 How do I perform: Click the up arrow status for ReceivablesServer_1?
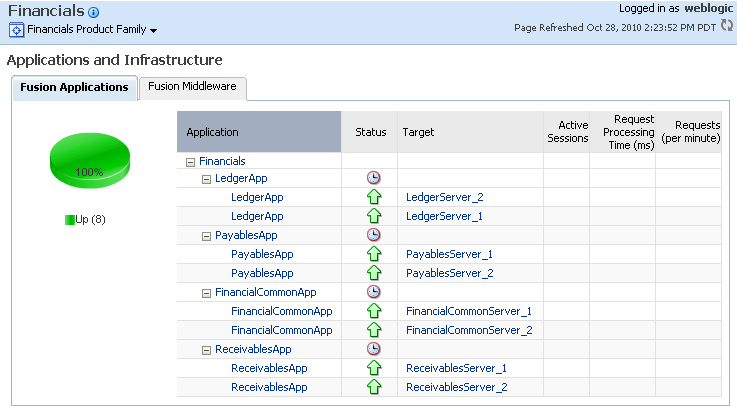(x=374, y=368)
